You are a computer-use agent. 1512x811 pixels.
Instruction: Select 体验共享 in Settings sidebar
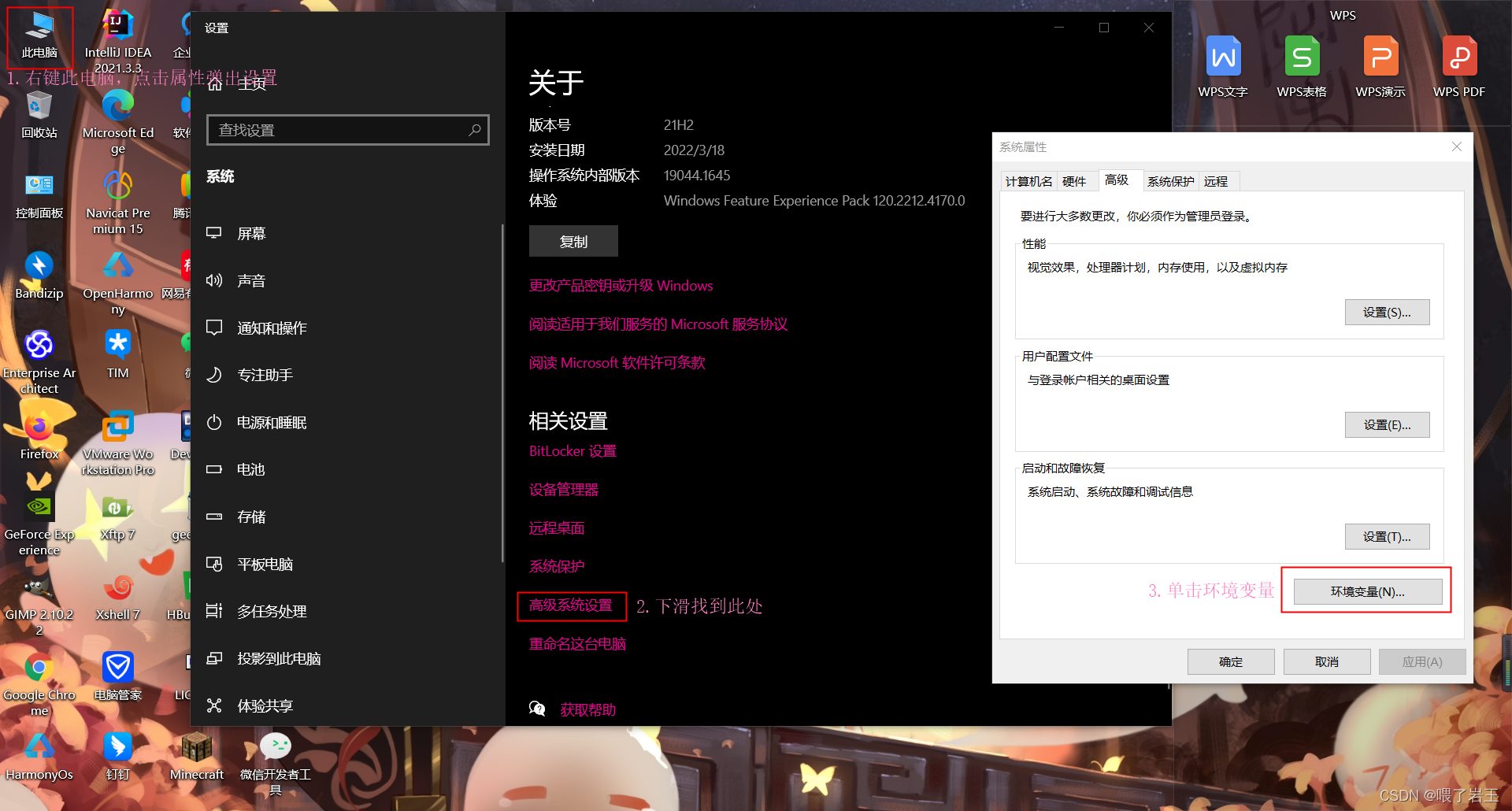tap(347, 705)
